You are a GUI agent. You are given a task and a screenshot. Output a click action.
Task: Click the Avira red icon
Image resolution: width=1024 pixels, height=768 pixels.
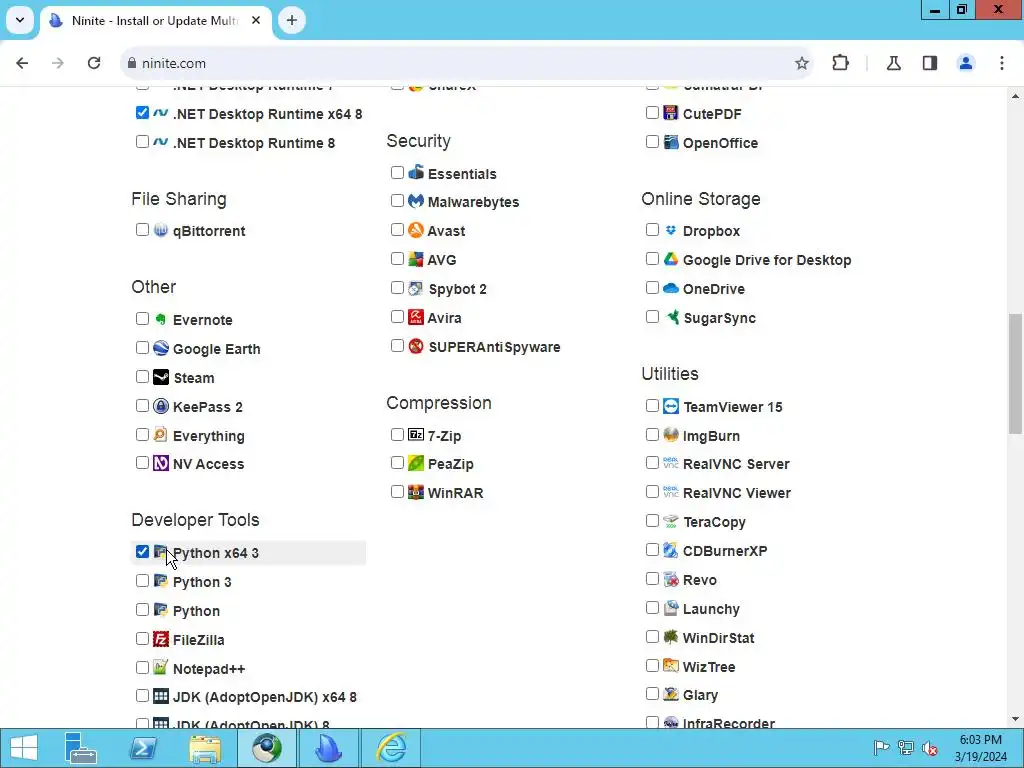click(416, 317)
